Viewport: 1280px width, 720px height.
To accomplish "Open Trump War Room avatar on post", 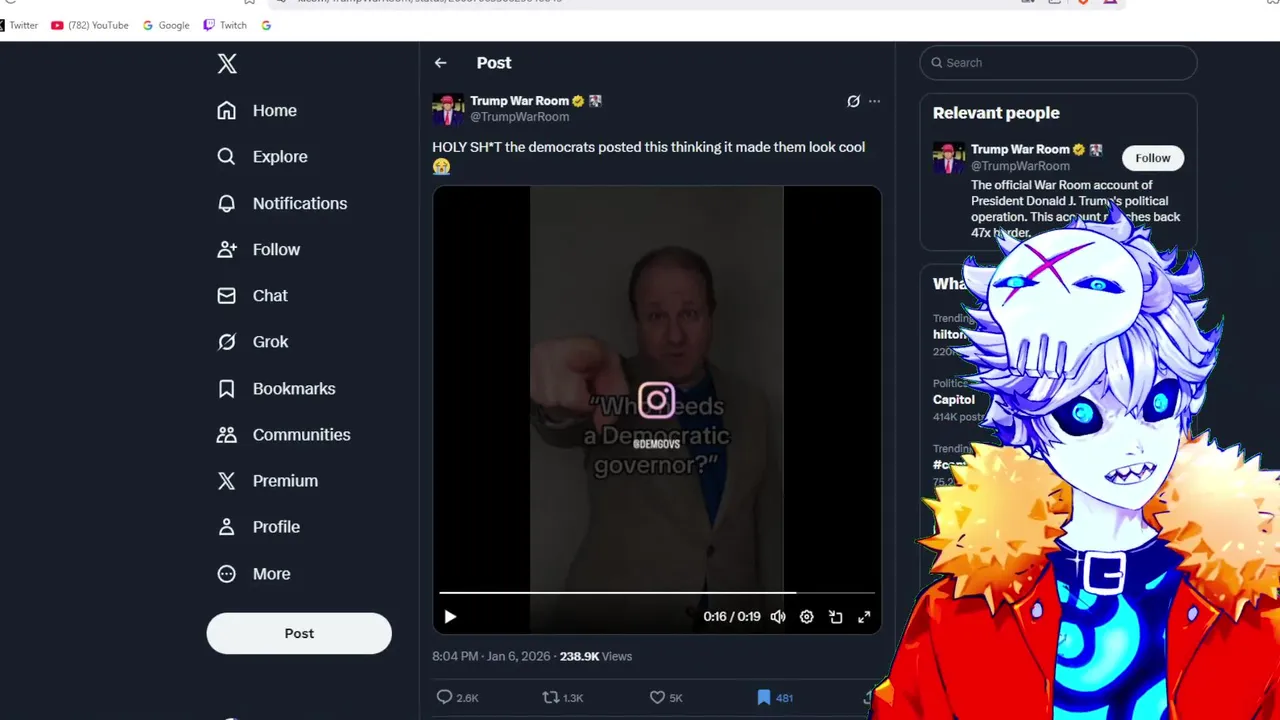I will [448, 109].
